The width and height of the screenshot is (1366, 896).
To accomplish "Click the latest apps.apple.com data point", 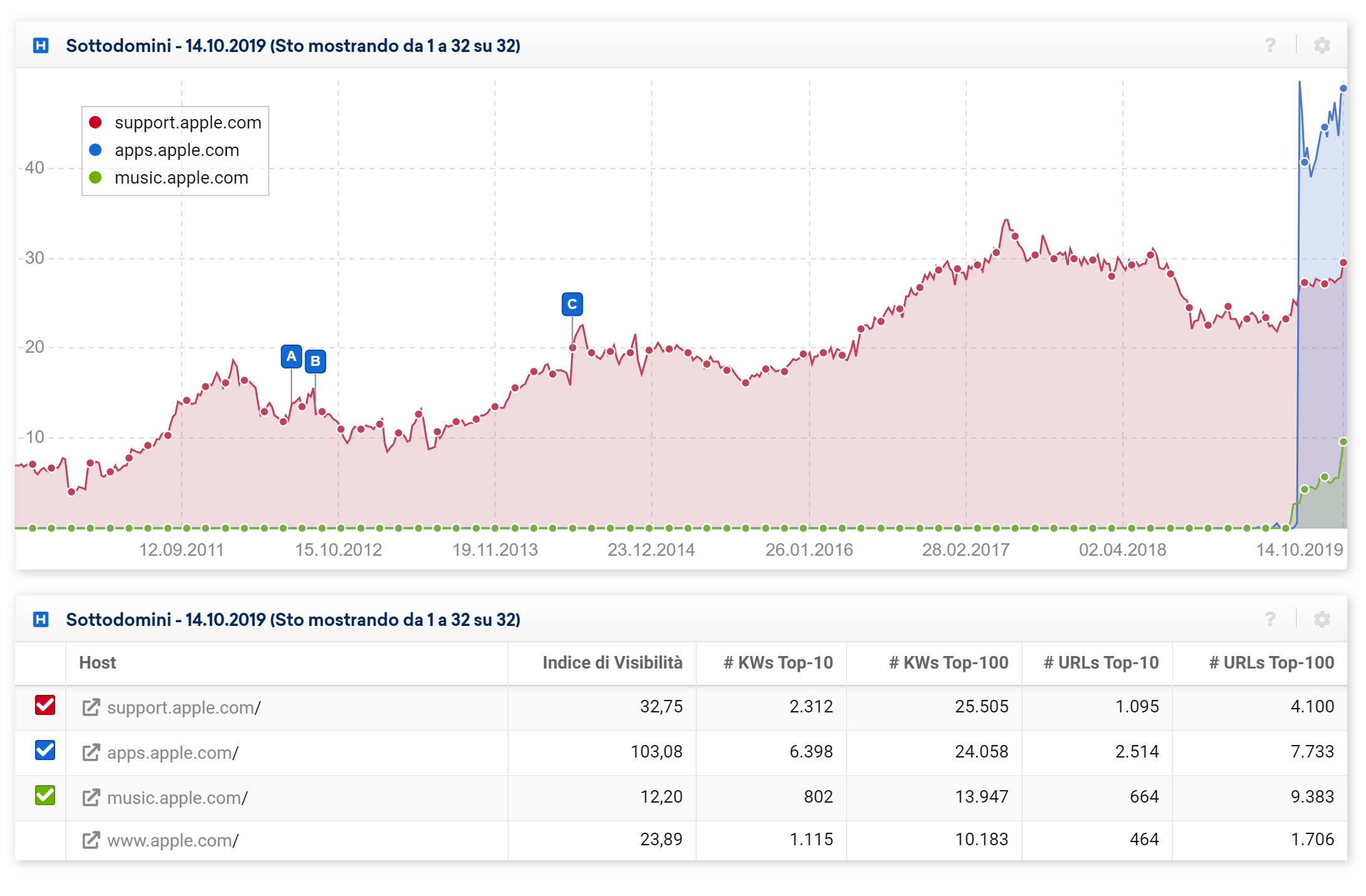I will (1343, 88).
